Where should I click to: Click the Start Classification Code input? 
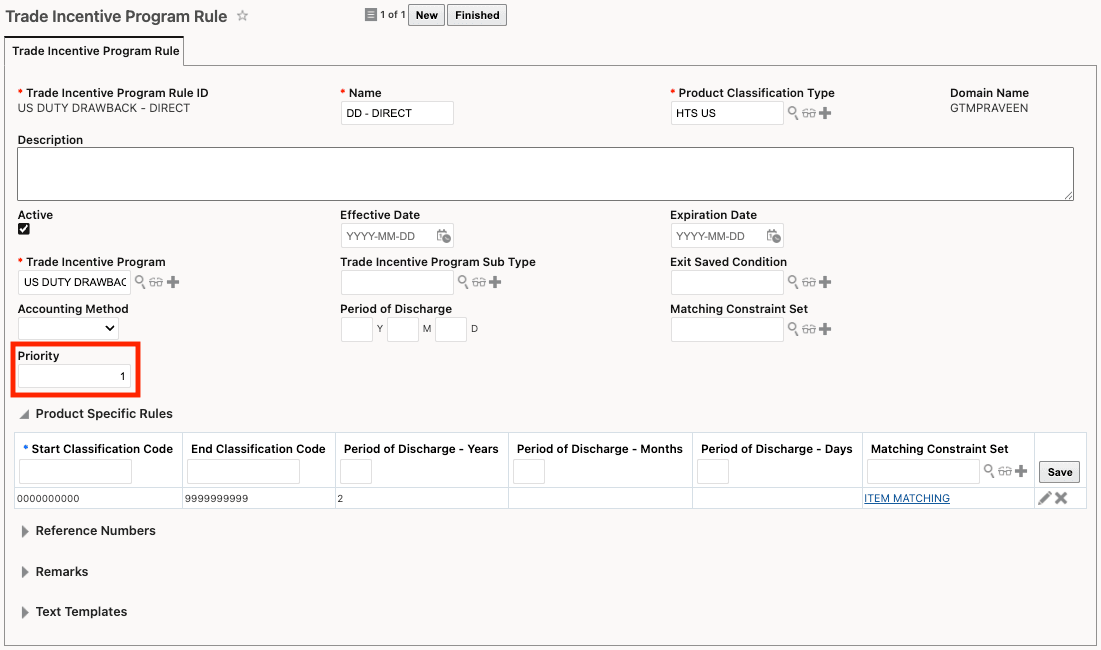pos(75,471)
